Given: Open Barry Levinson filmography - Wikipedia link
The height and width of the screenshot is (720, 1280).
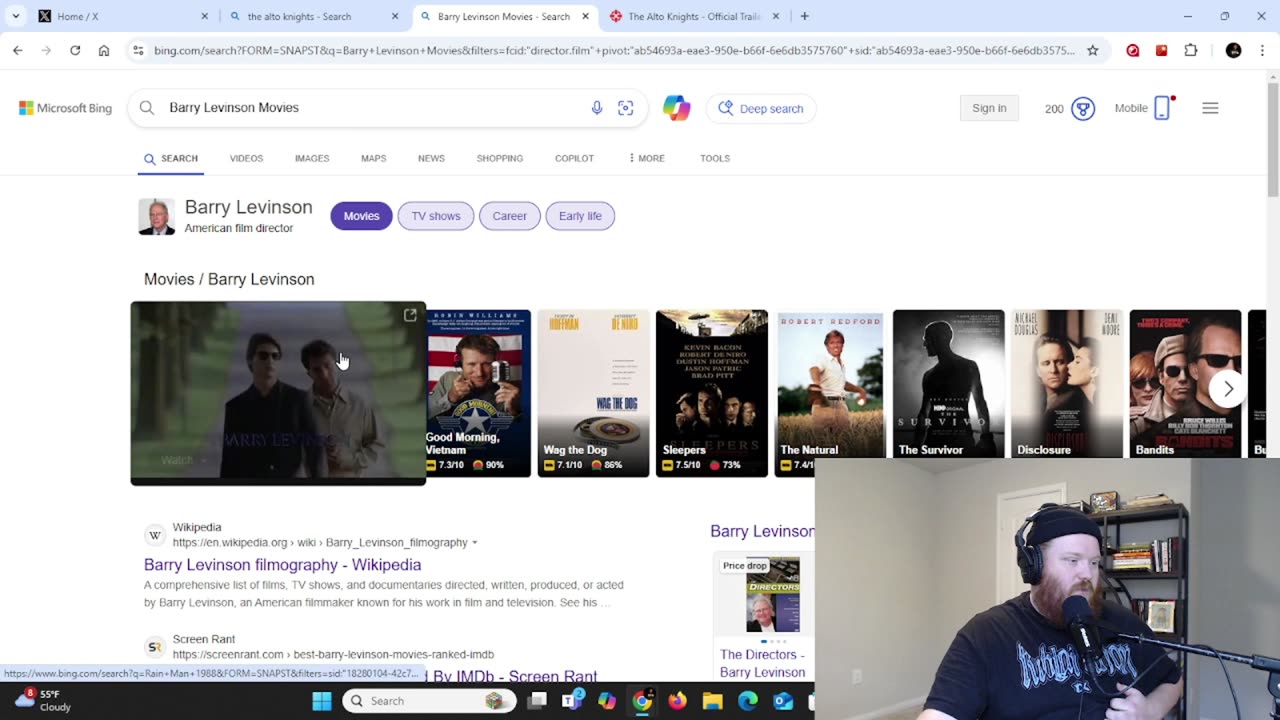Looking at the screenshot, I should [x=282, y=565].
